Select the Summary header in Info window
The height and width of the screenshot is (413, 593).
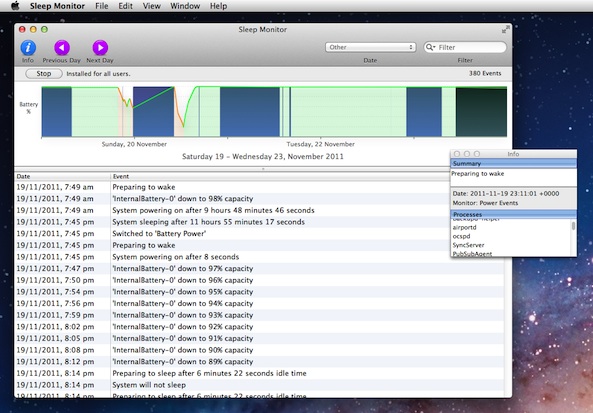(514, 163)
